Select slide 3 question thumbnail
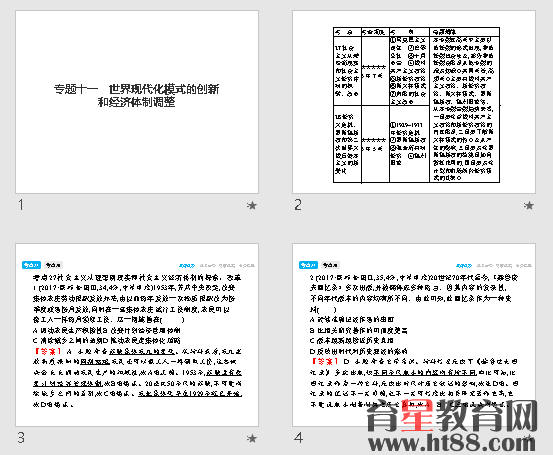Screen dimensions: 553x455 (137, 335)
